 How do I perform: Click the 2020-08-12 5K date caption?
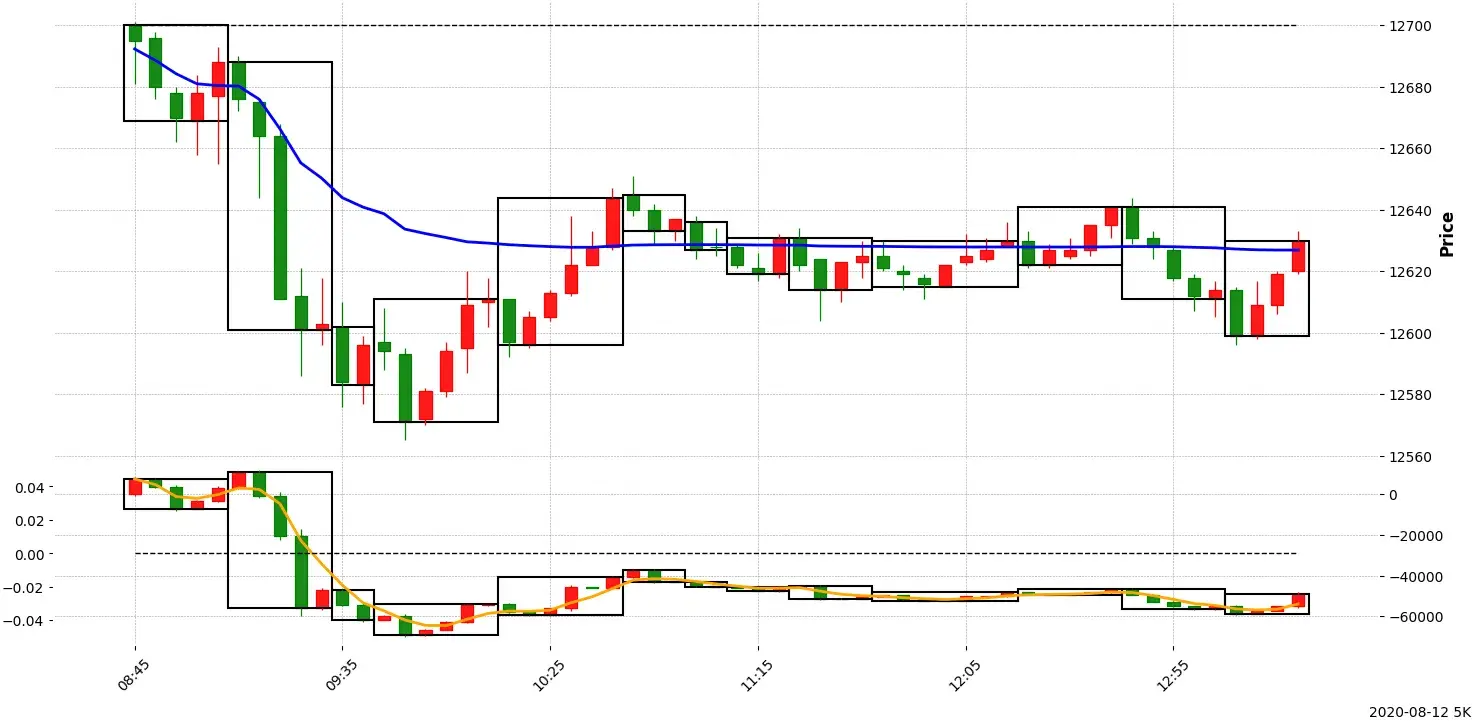point(1420,711)
